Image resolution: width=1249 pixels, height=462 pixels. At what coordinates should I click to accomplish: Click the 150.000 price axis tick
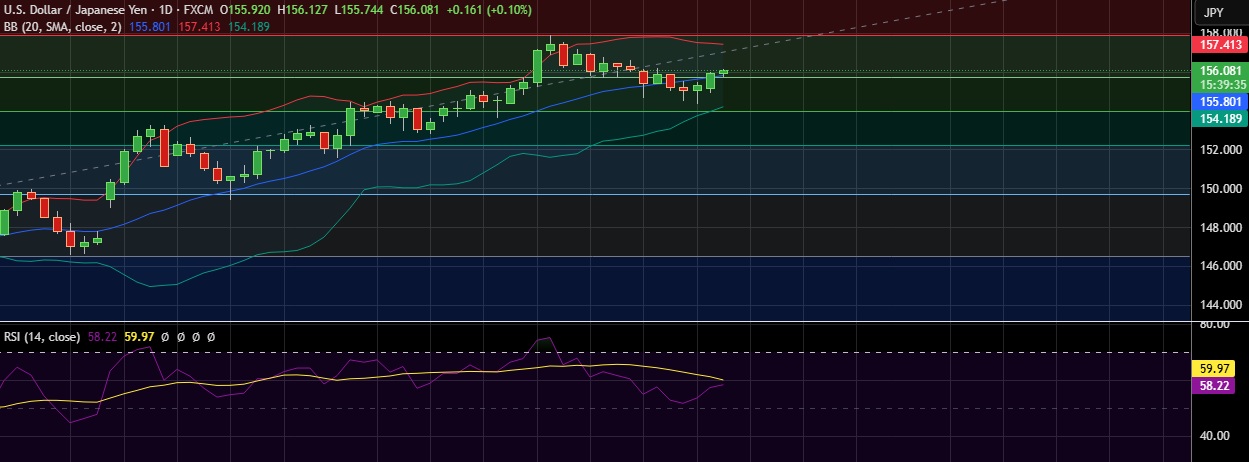point(1220,189)
